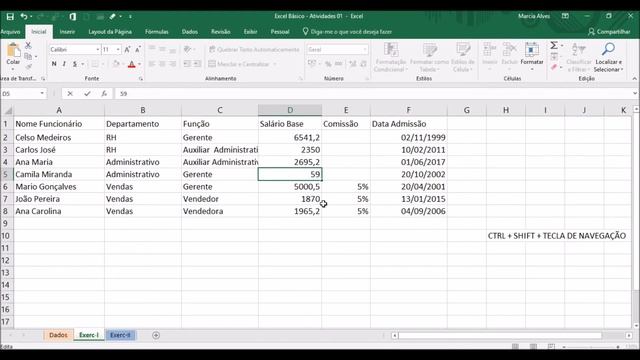This screenshot has width=640, height=360.
Task: Click the Compartilhar button
Action: click(x=609, y=31)
